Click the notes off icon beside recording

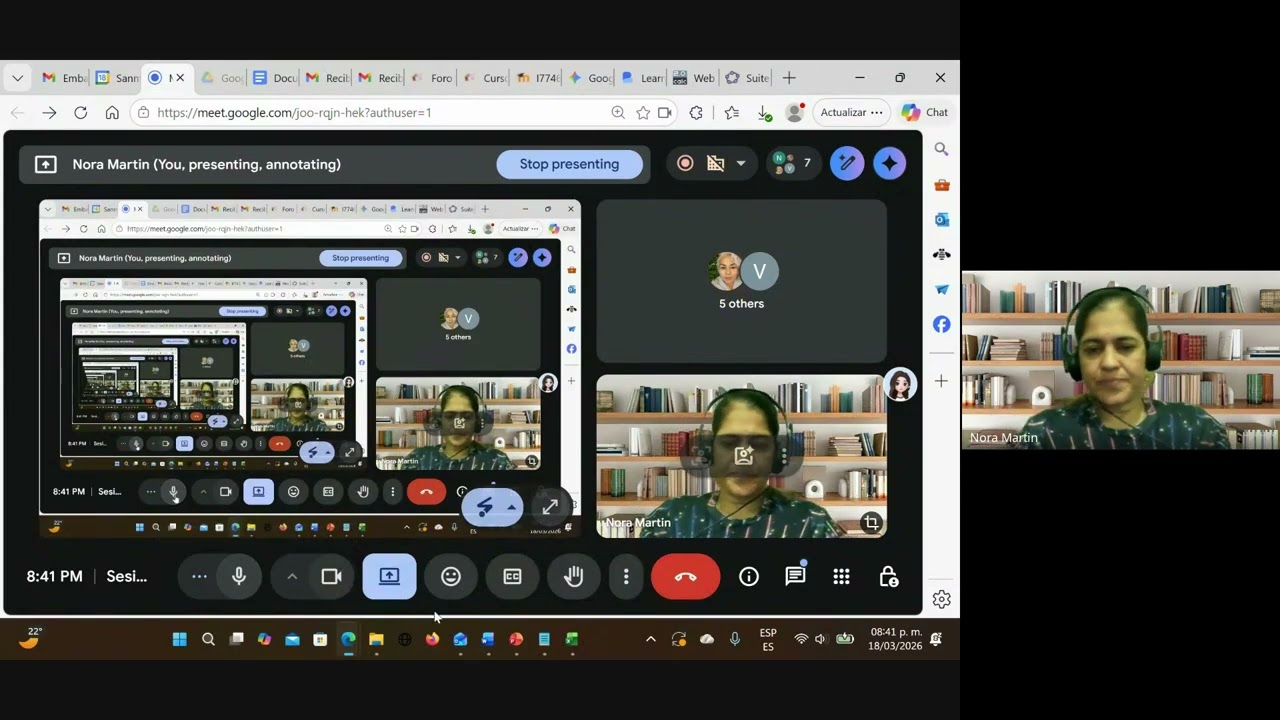715,163
